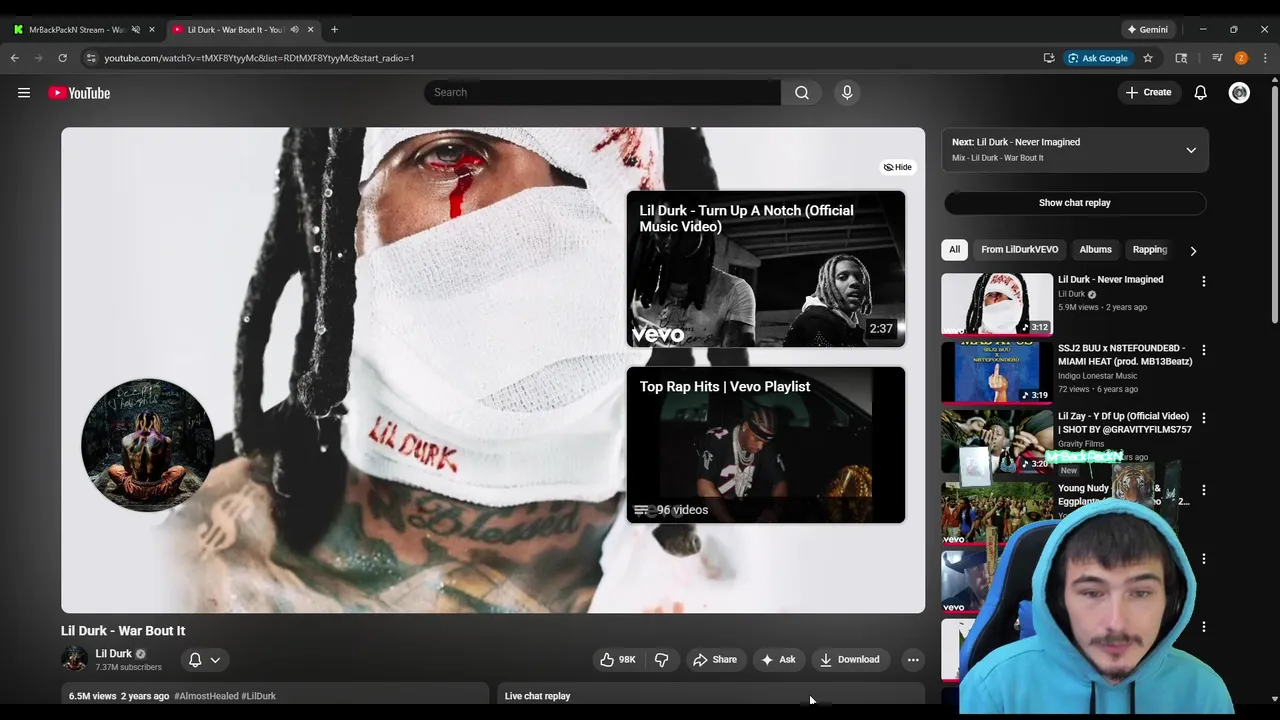Unmute the MrBackPackN Stream tab

[x=136, y=29]
